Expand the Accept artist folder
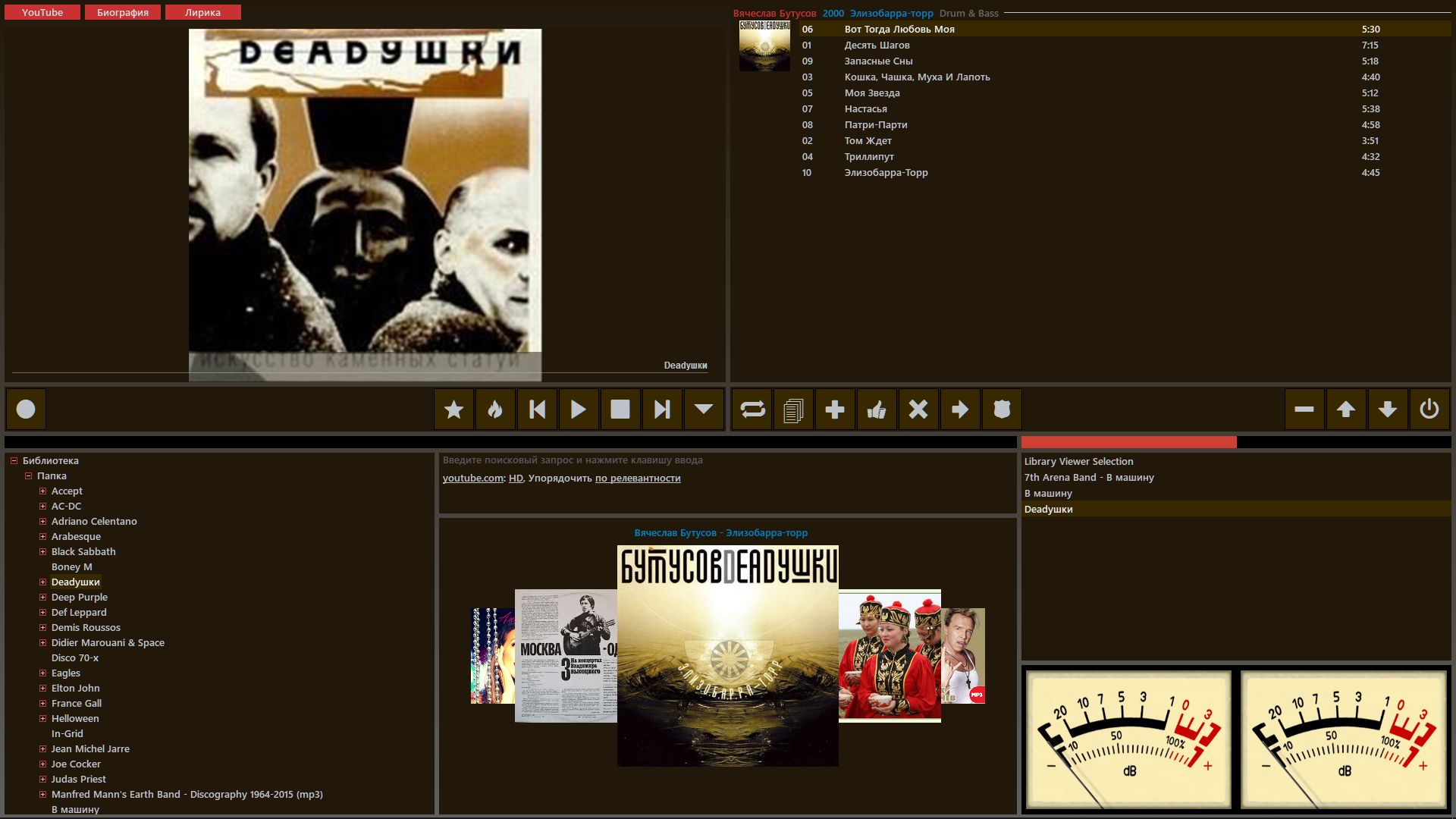 coord(43,491)
